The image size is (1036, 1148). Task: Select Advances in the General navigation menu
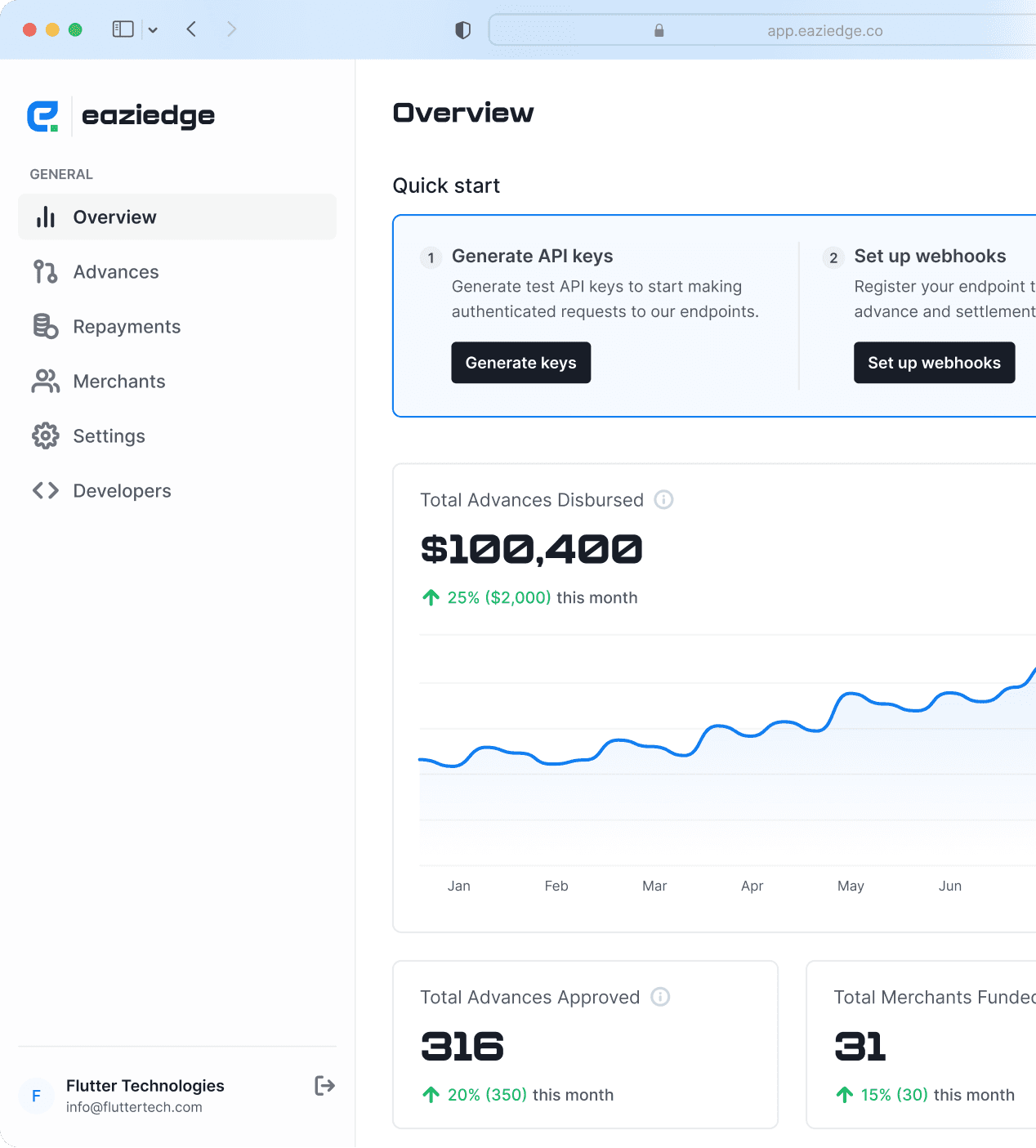(x=116, y=271)
